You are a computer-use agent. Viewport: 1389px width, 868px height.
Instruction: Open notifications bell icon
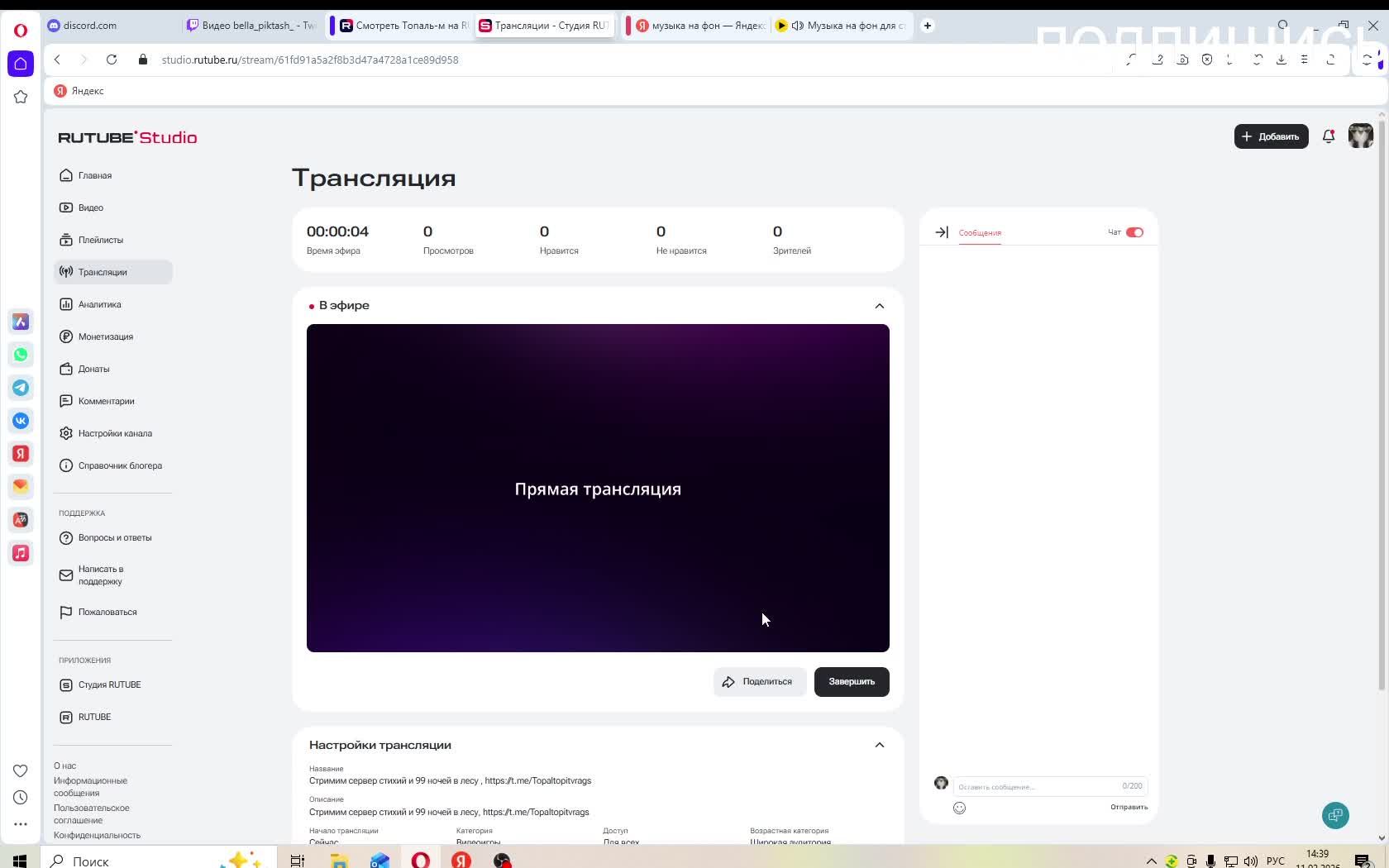1329,136
